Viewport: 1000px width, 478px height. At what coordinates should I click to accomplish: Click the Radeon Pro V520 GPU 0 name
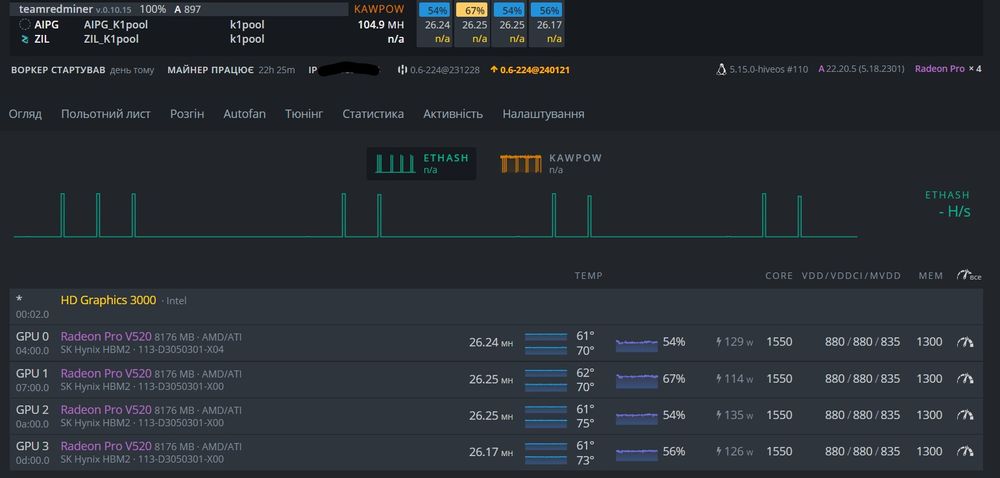point(106,337)
